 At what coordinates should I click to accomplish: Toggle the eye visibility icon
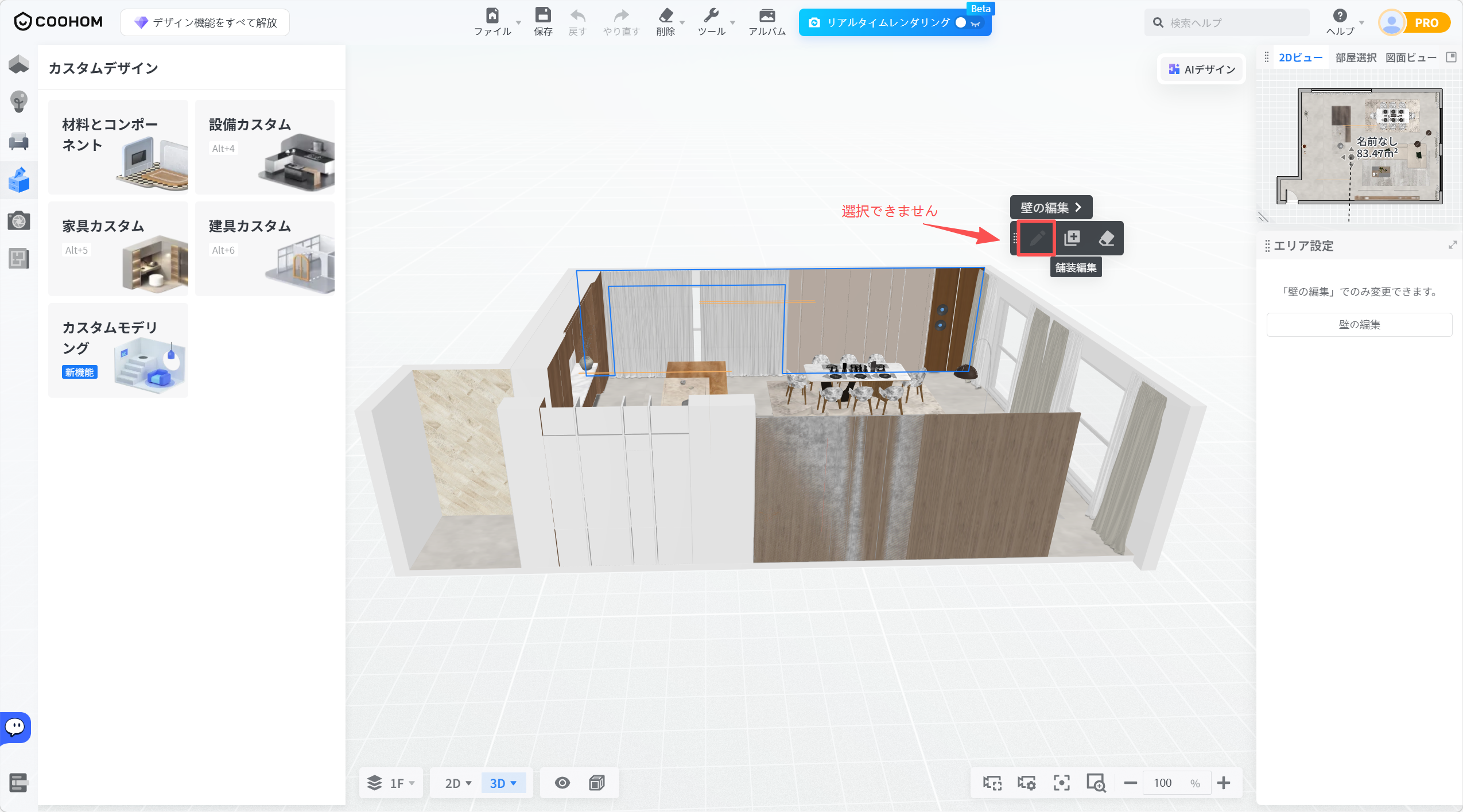coord(562,783)
